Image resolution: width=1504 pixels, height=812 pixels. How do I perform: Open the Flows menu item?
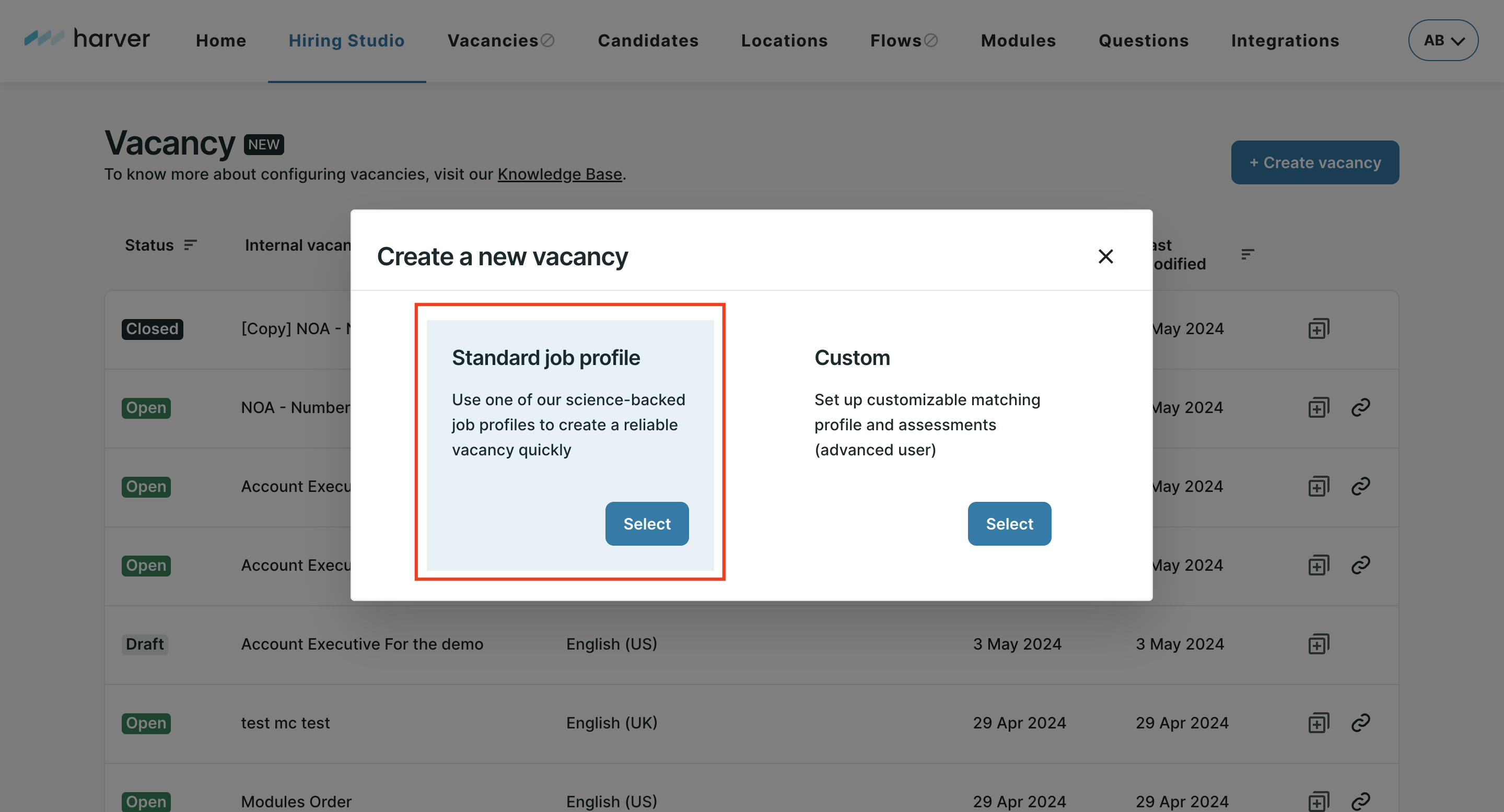904,40
